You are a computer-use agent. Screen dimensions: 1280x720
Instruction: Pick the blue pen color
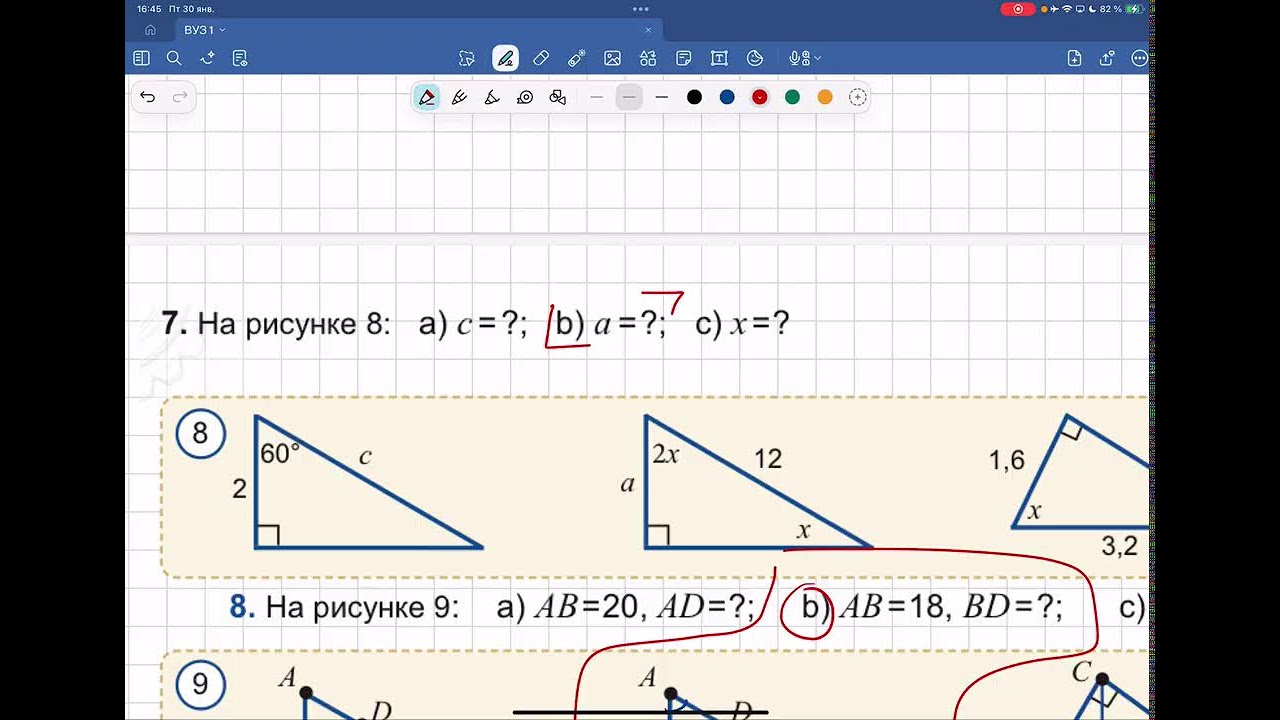point(727,97)
